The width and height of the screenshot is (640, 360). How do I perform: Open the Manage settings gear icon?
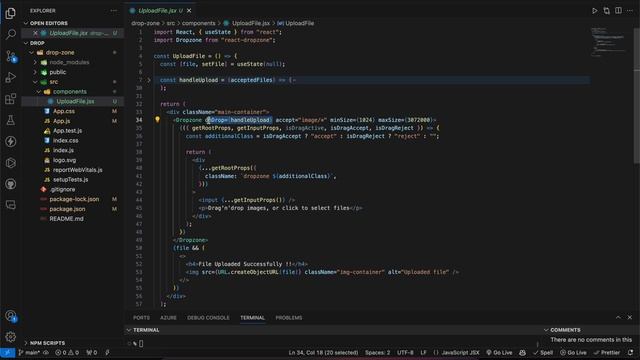[x=11, y=337]
